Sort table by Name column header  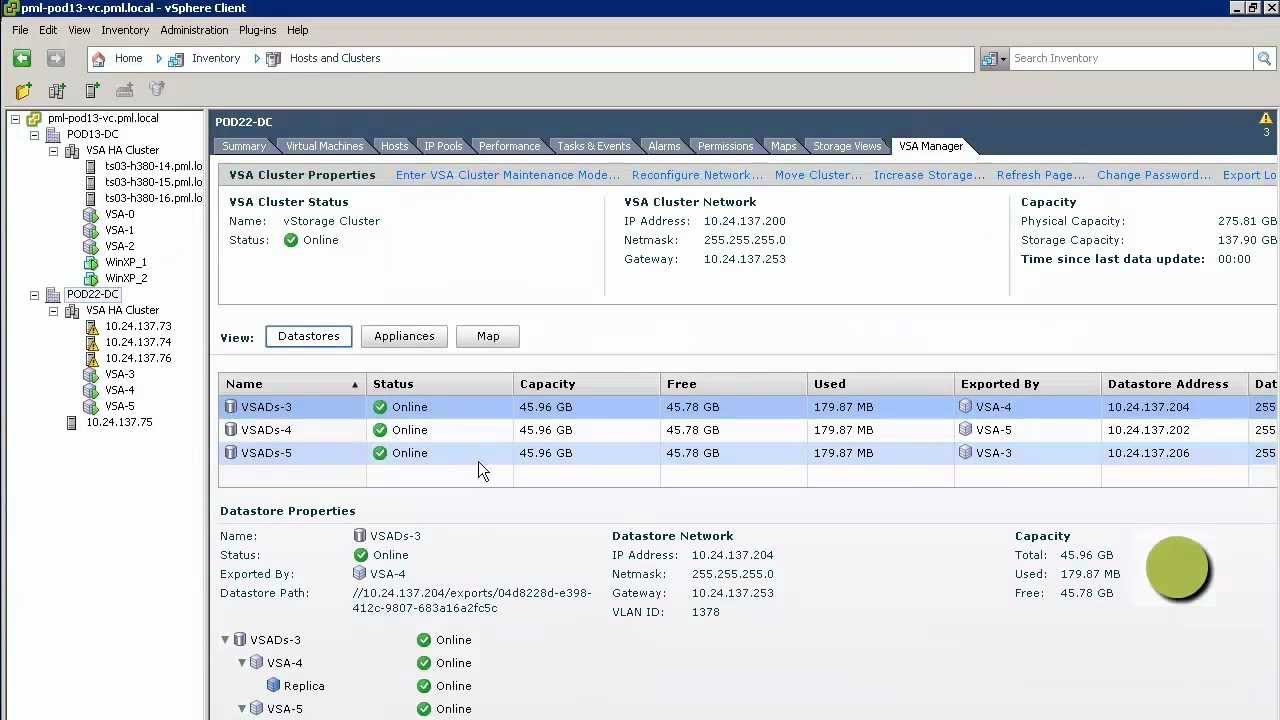(x=292, y=384)
